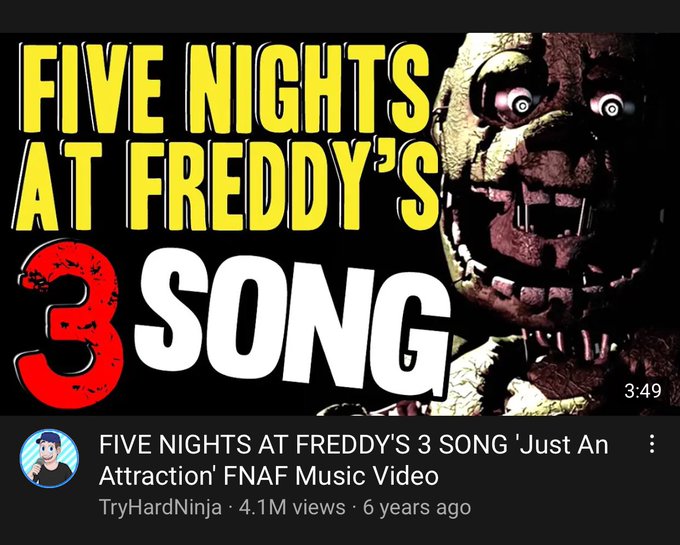Screen dimensions: 680x545
Task: Click the white SONG text in the thumbnail
Action: point(293,324)
